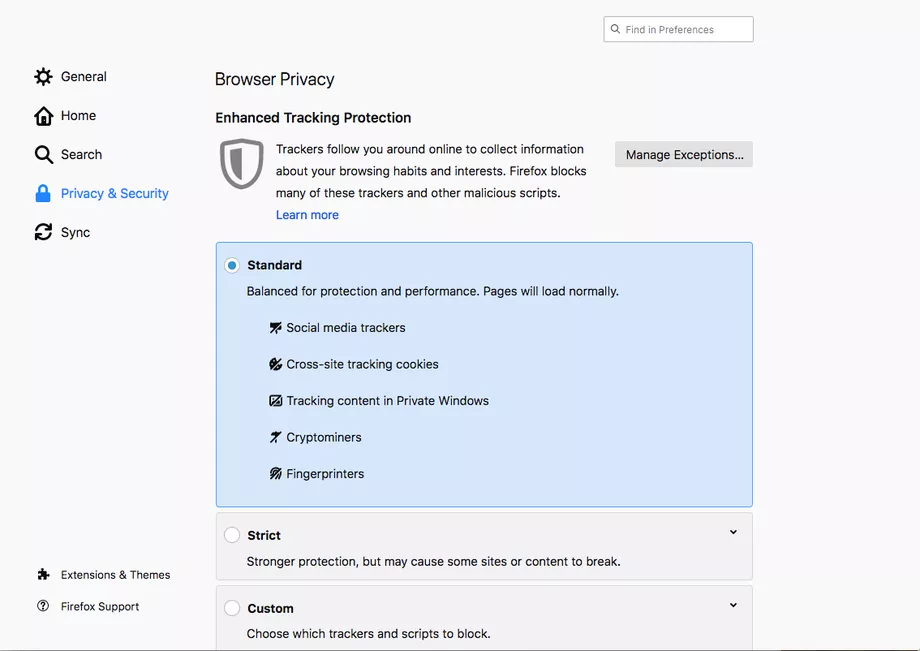Click the Sync arrows icon
The width and height of the screenshot is (920, 651).
coord(43,233)
